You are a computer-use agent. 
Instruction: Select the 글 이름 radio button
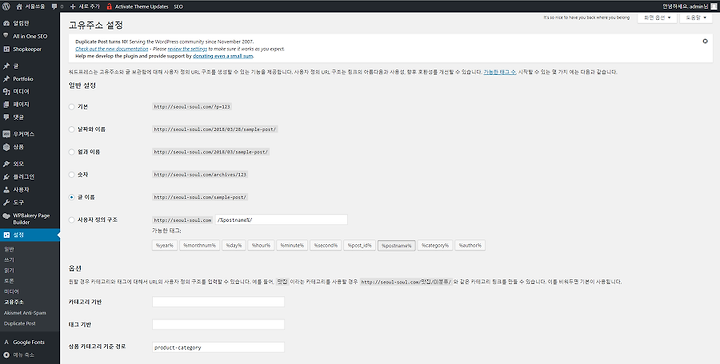(x=72, y=197)
